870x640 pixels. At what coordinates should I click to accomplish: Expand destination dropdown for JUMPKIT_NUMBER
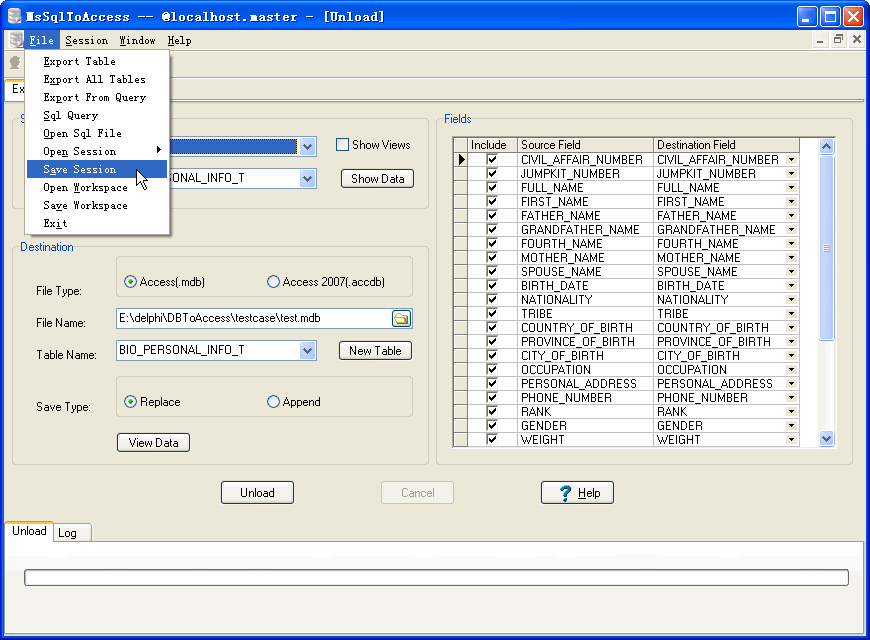(792, 174)
